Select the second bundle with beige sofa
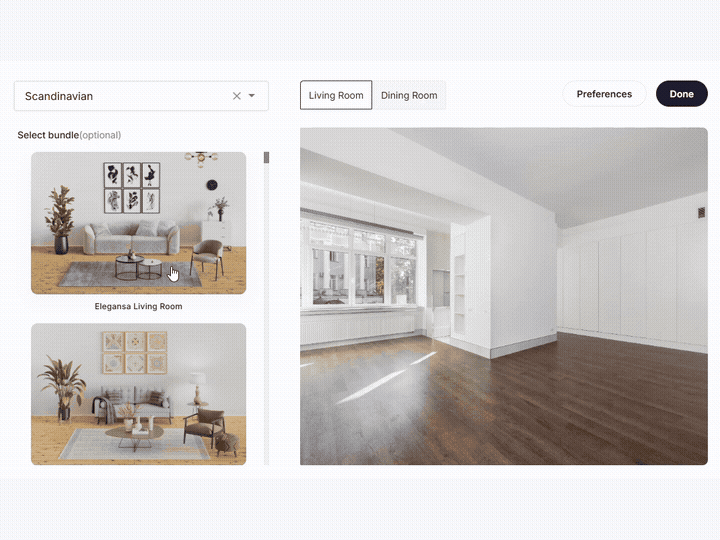This screenshot has width=720, height=540. (139, 394)
